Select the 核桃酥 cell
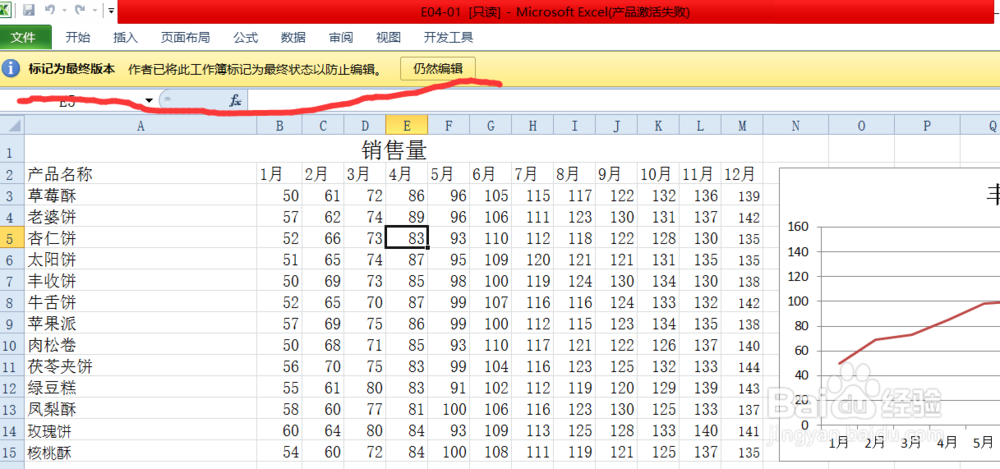Viewport: 1000px width, 469px height. (x=141, y=453)
